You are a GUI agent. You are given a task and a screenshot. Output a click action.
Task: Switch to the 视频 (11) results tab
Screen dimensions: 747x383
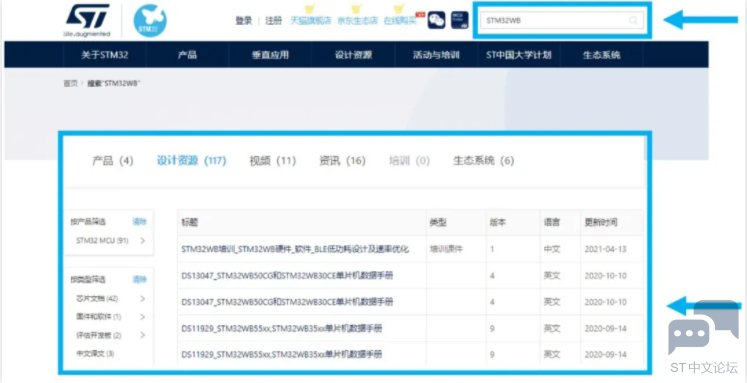273,161
